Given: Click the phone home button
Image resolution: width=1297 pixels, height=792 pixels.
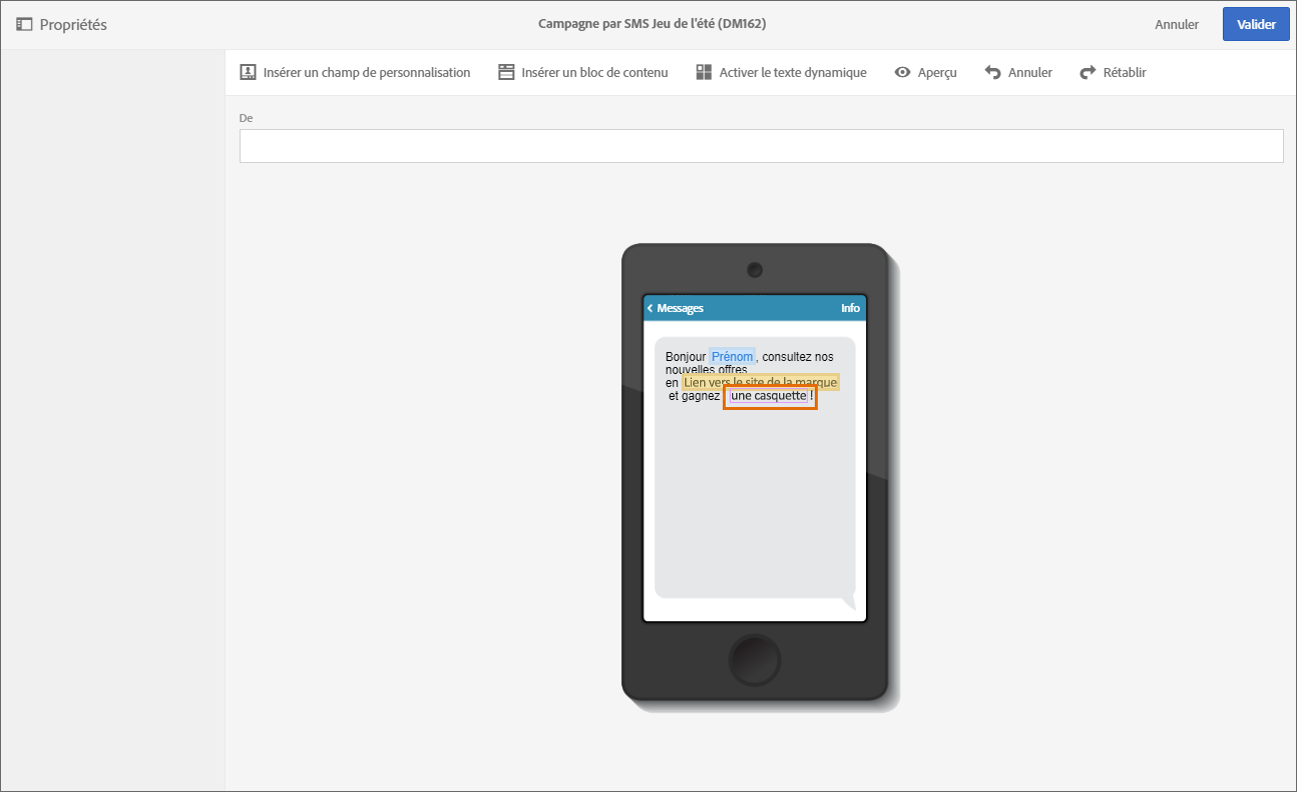Looking at the screenshot, I should point(754,659).
